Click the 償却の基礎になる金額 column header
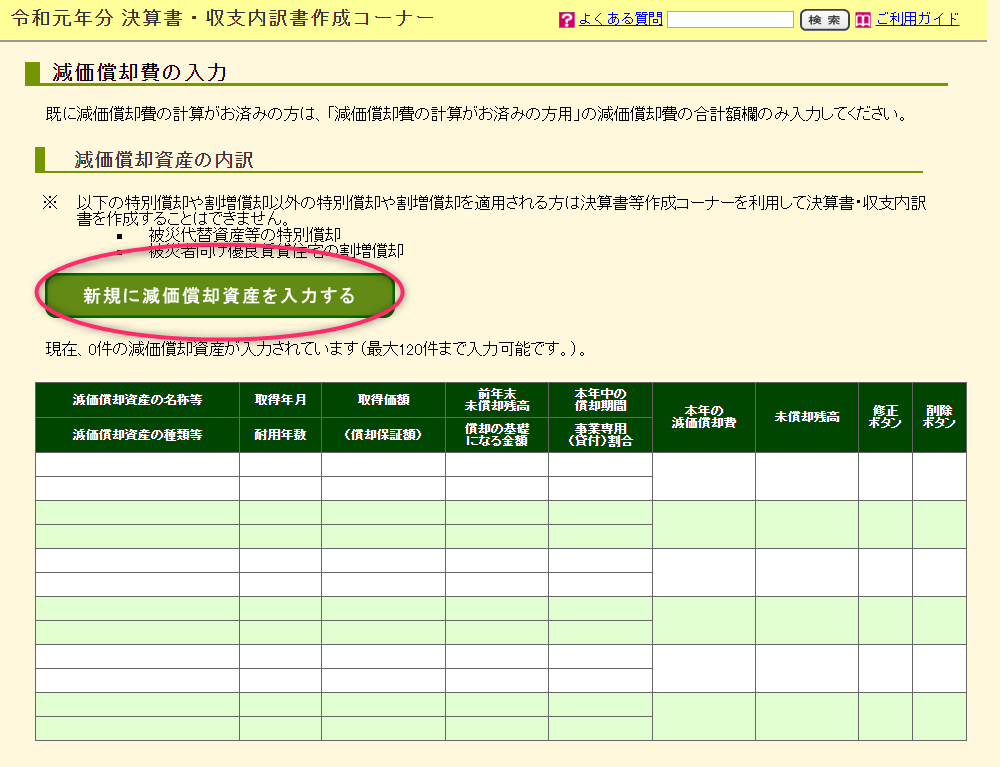The height and width of the screenshot is (767, 1000). pyautogui.click(x=497, y=435)
